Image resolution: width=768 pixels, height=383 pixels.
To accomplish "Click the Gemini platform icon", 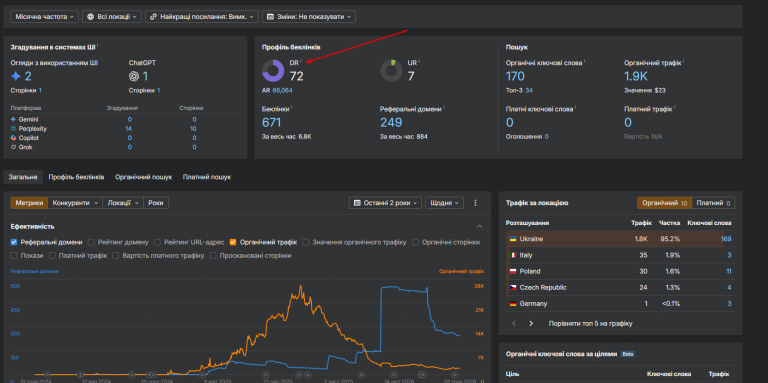I will point(13,120).
